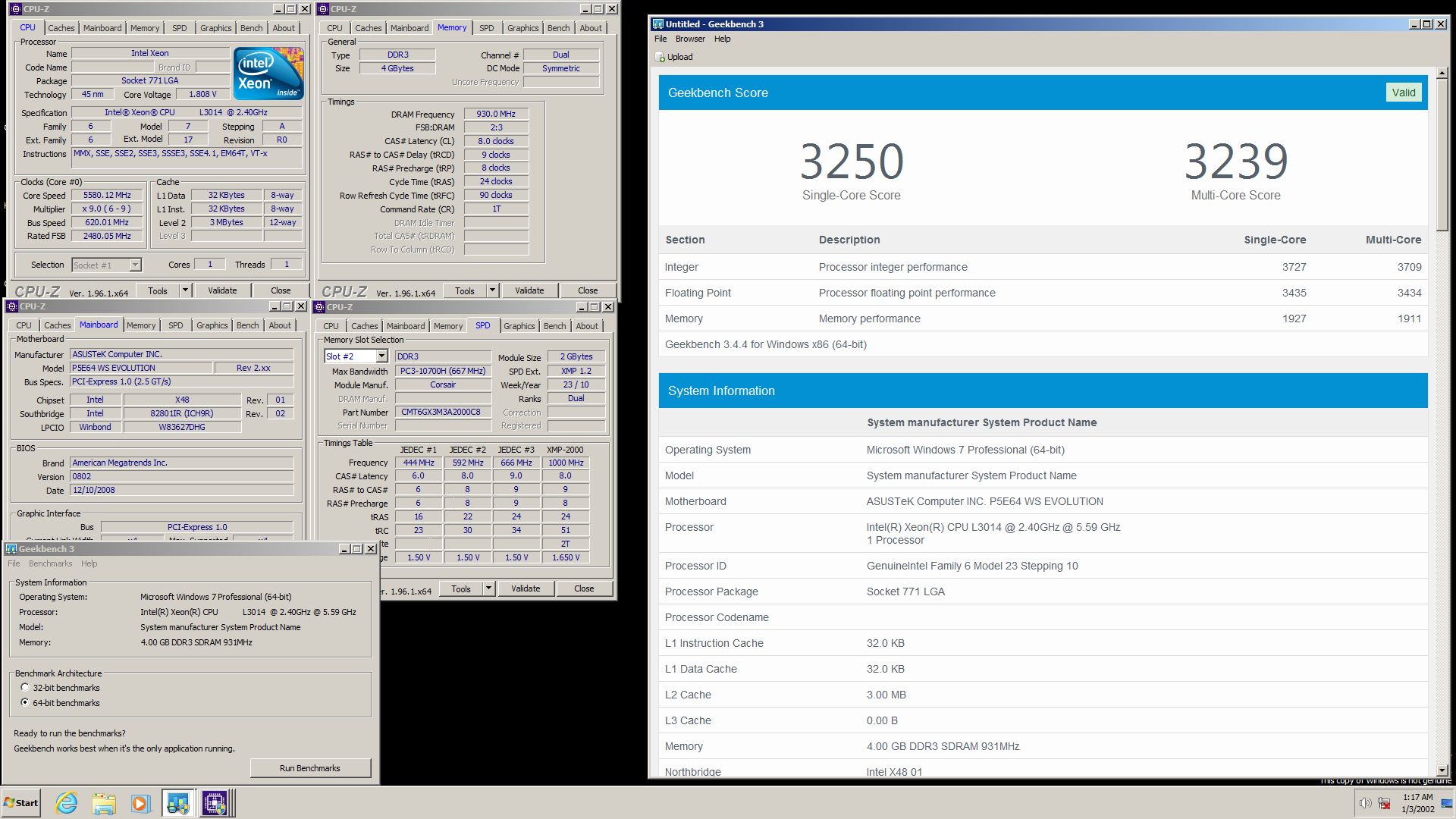Switch to Bench tab in CPU-Z CPU window
This screenshot has width=1456, height=819.
pos(251,28)
